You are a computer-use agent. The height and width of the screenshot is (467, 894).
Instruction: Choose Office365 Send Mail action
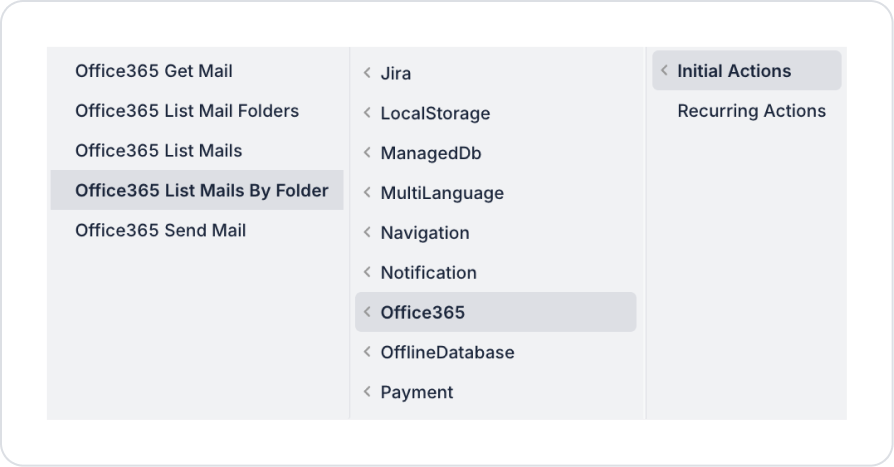point(197,230)
